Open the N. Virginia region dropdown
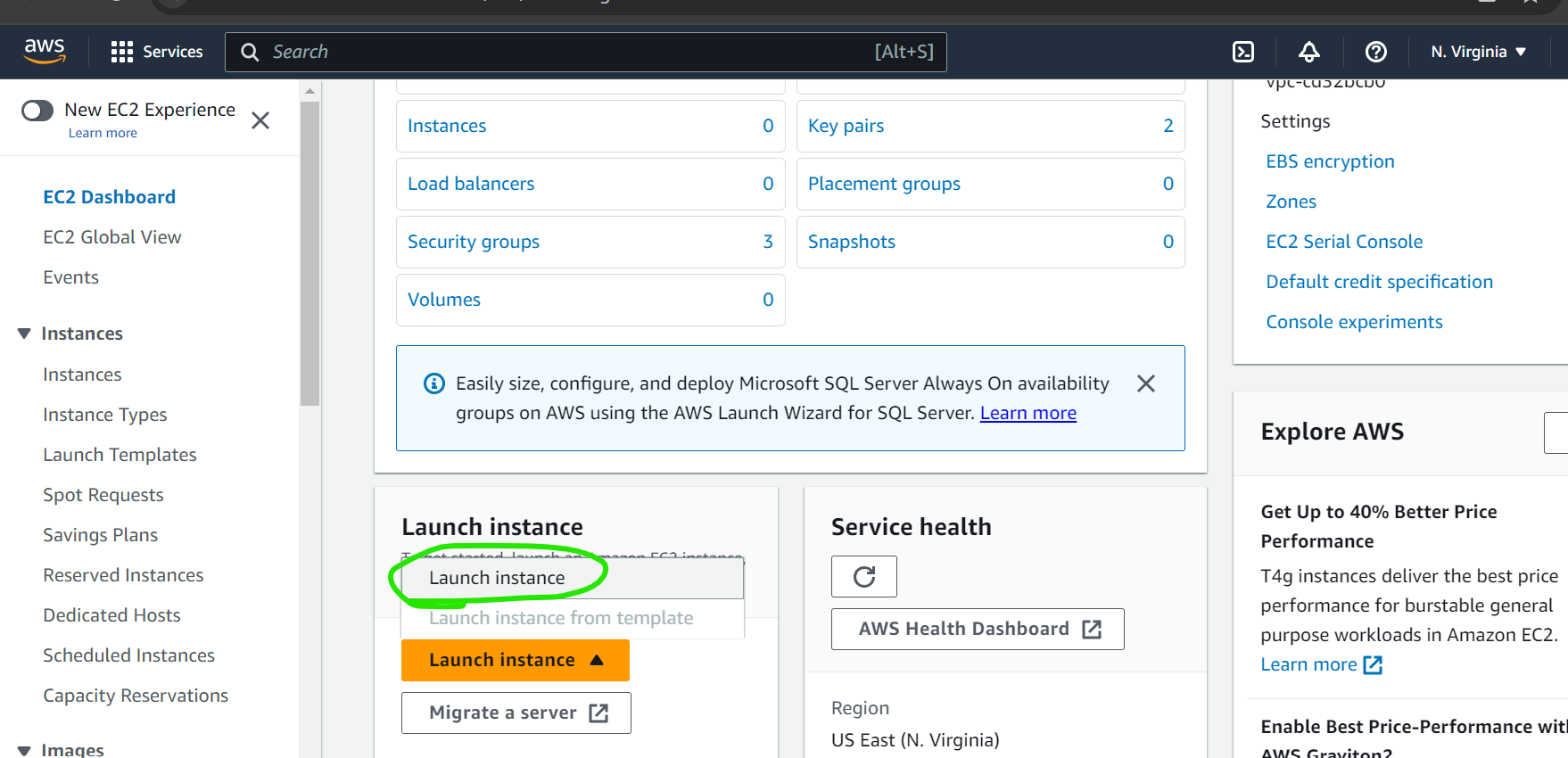The image size is (1568, 758). 1479,52
